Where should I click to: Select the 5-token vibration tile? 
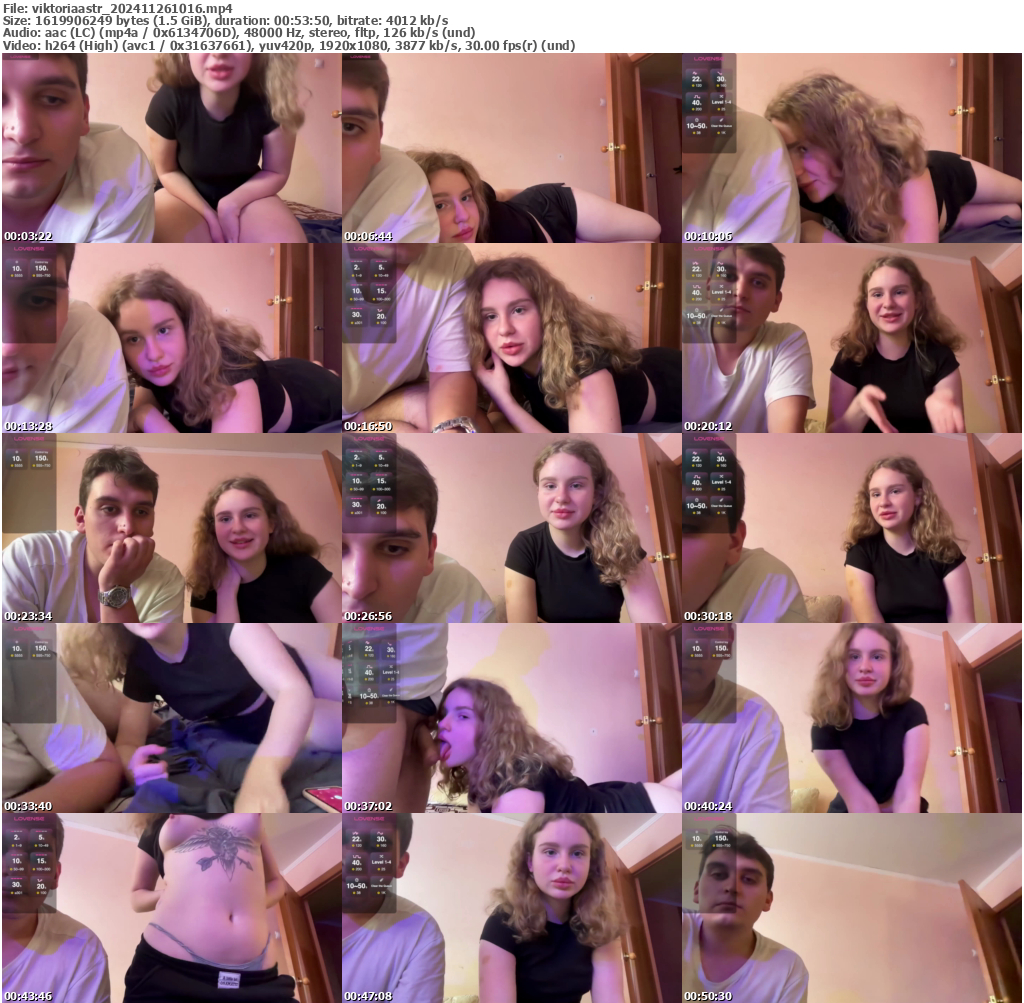(x=381, y=268)
